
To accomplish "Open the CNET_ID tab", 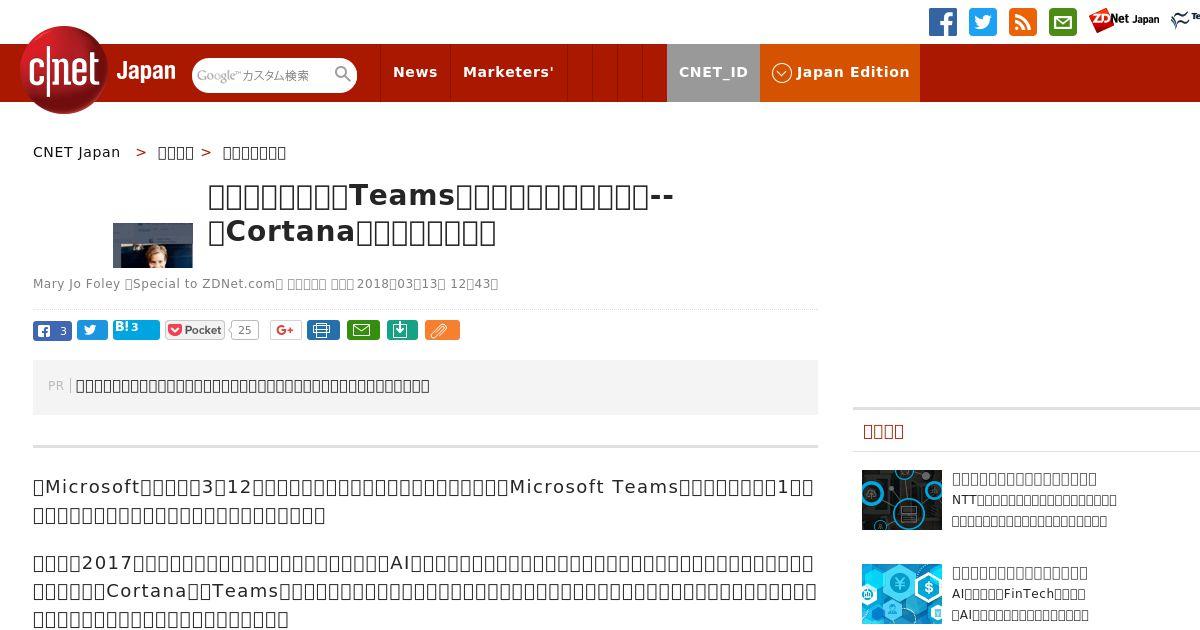I will click(x=713, y=72).
